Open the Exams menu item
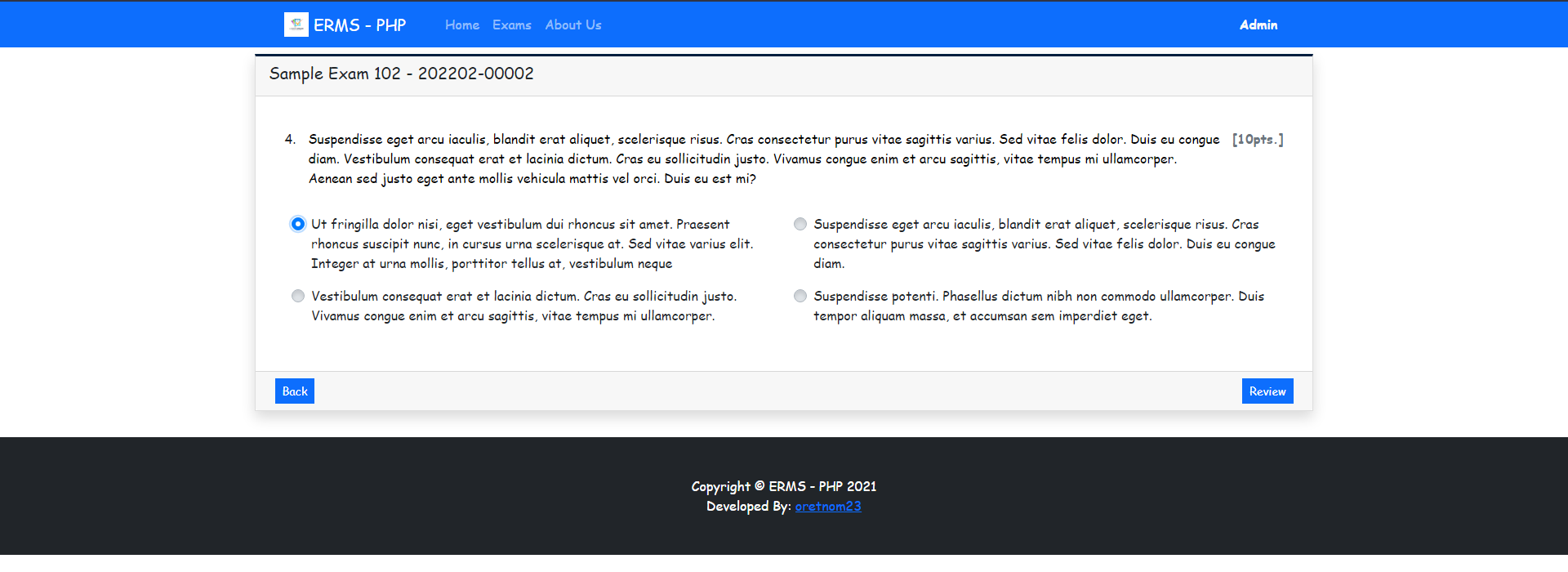 512,25
